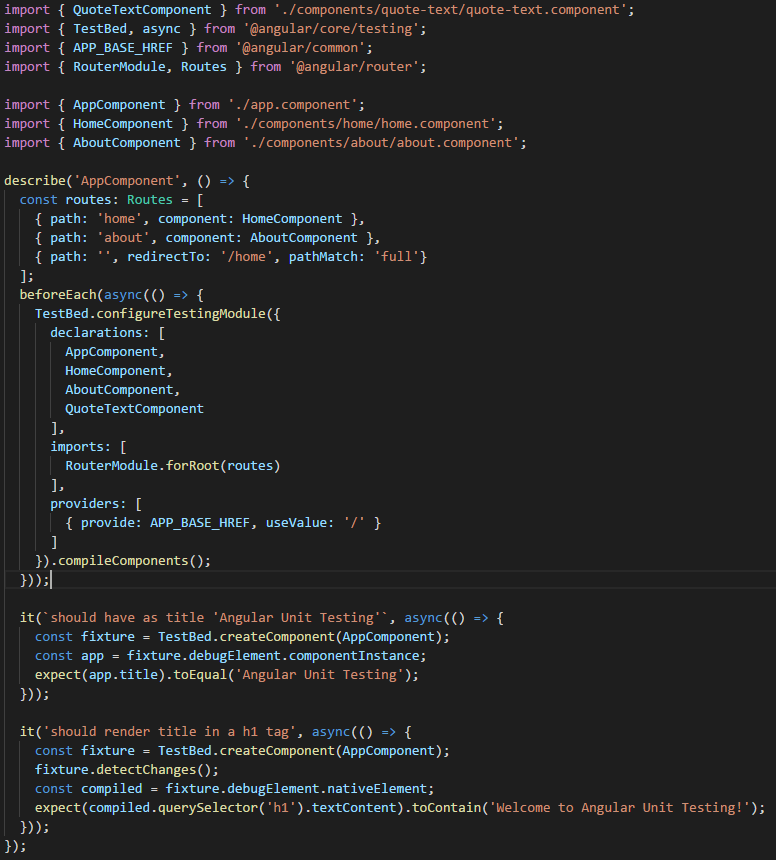Click 'fixture.detectChanges();' line
776x860 pixels.
[127, 770]
